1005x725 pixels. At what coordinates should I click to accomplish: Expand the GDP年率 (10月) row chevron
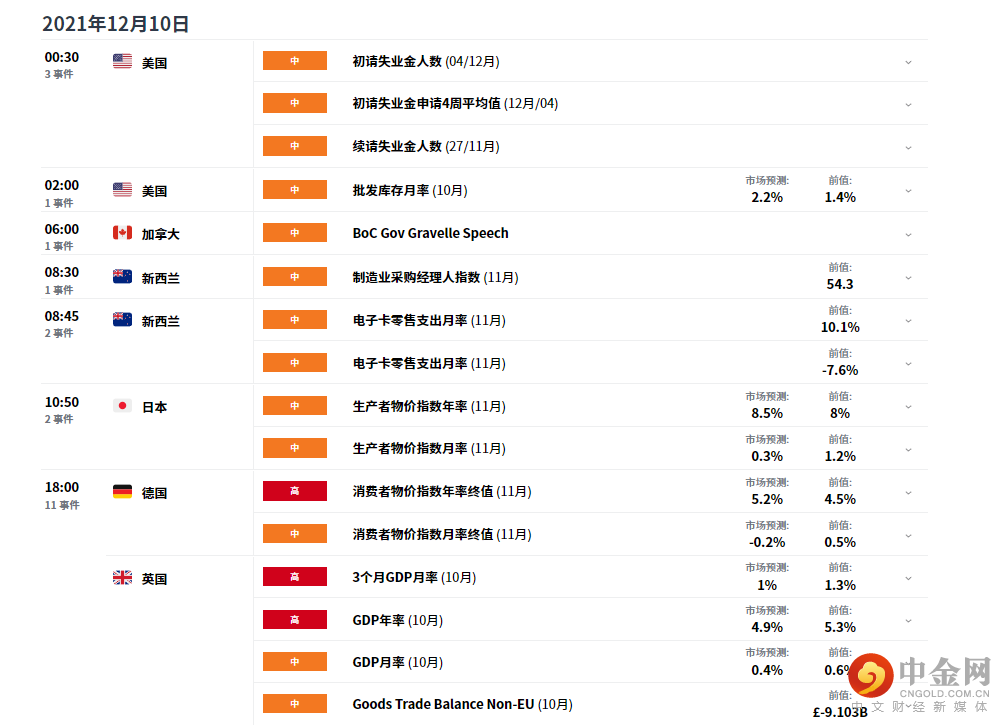pyautogui.click(x=908, y=621)
